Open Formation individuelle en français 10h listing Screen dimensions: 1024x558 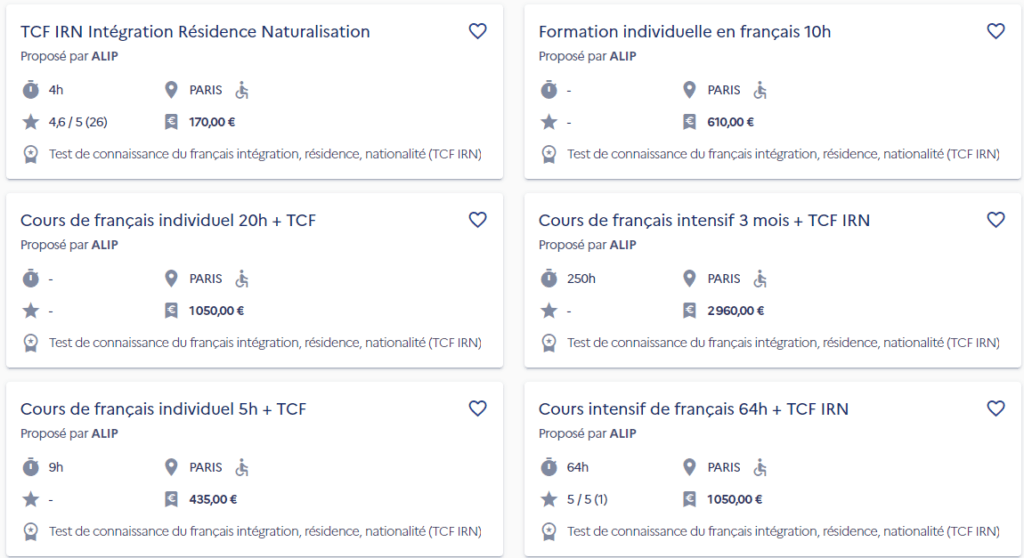tap(684, 32)
